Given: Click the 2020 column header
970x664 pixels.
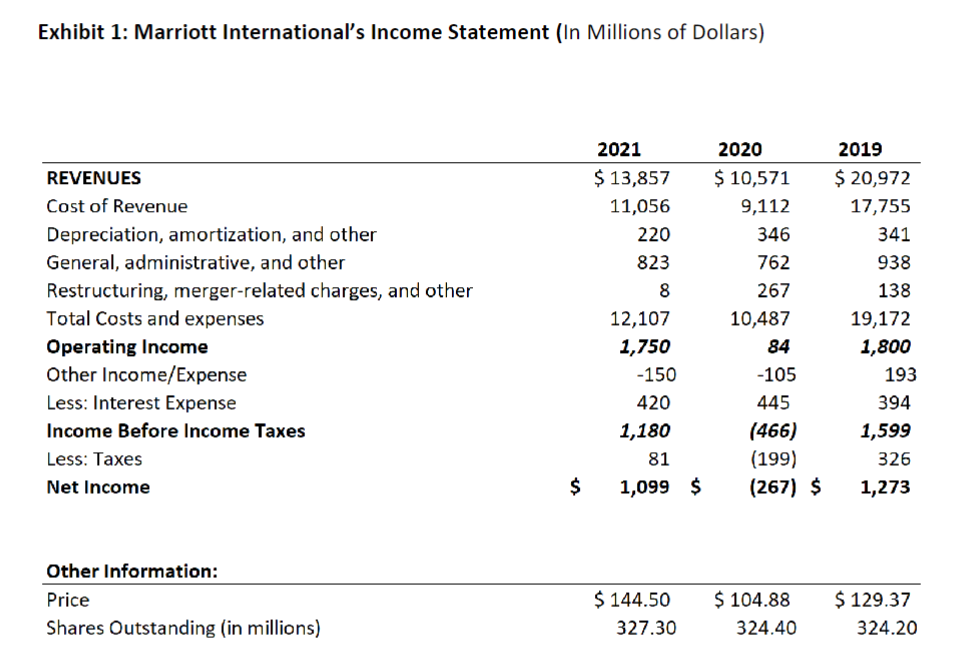Looking at the screenshot, I should (738, 148).
